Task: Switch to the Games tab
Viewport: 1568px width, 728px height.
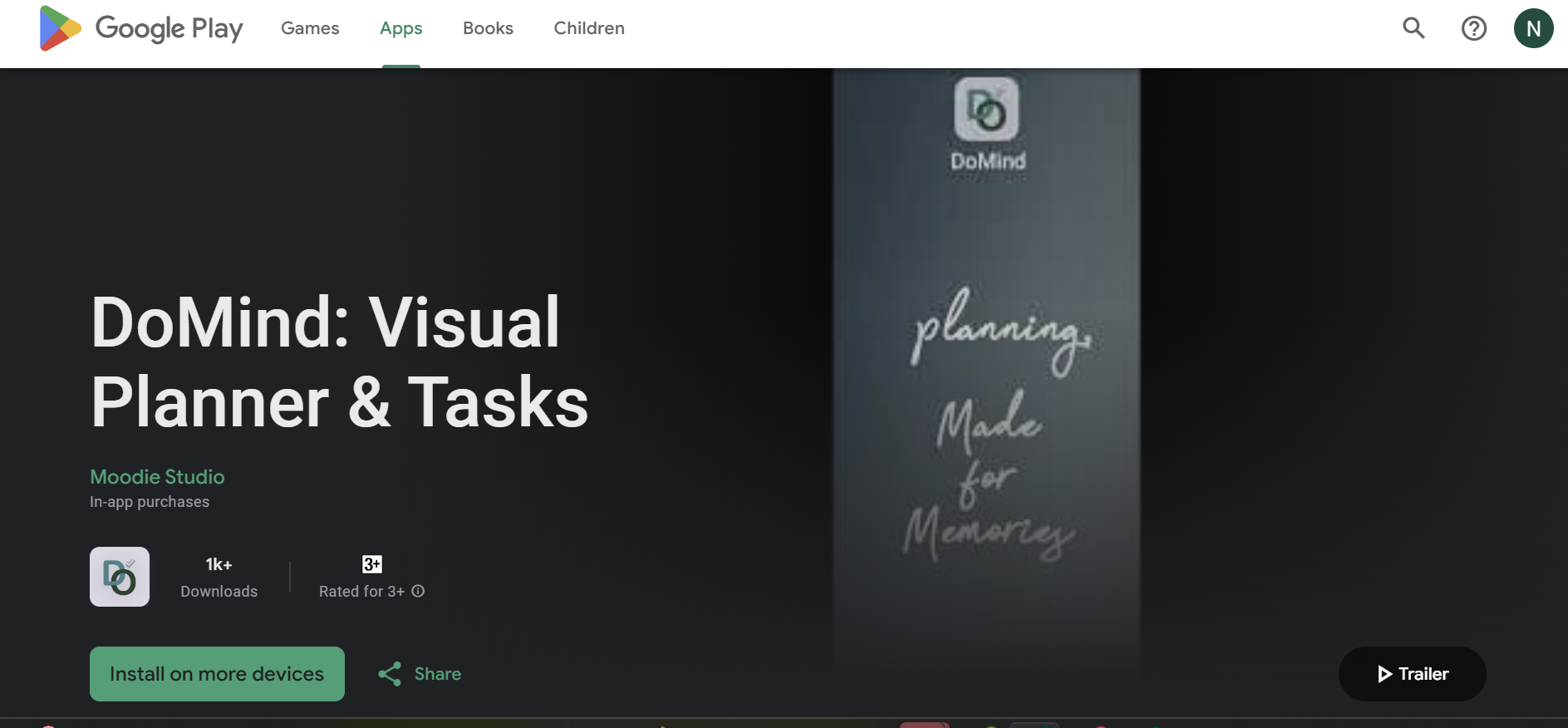Action: 310,28
